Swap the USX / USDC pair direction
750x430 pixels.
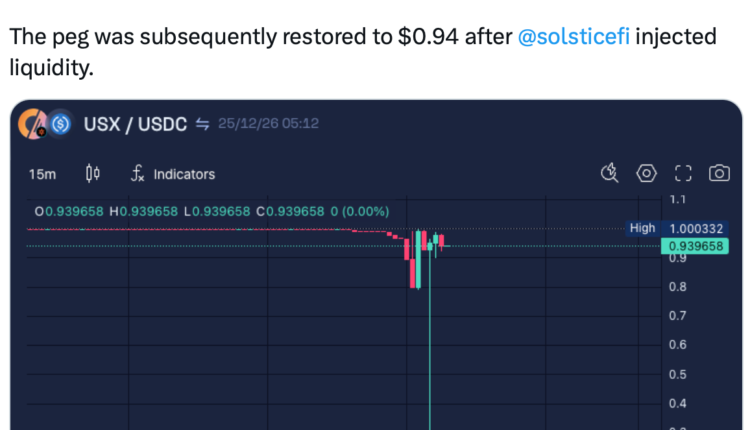pyautogui.click(x=202, y=124)
